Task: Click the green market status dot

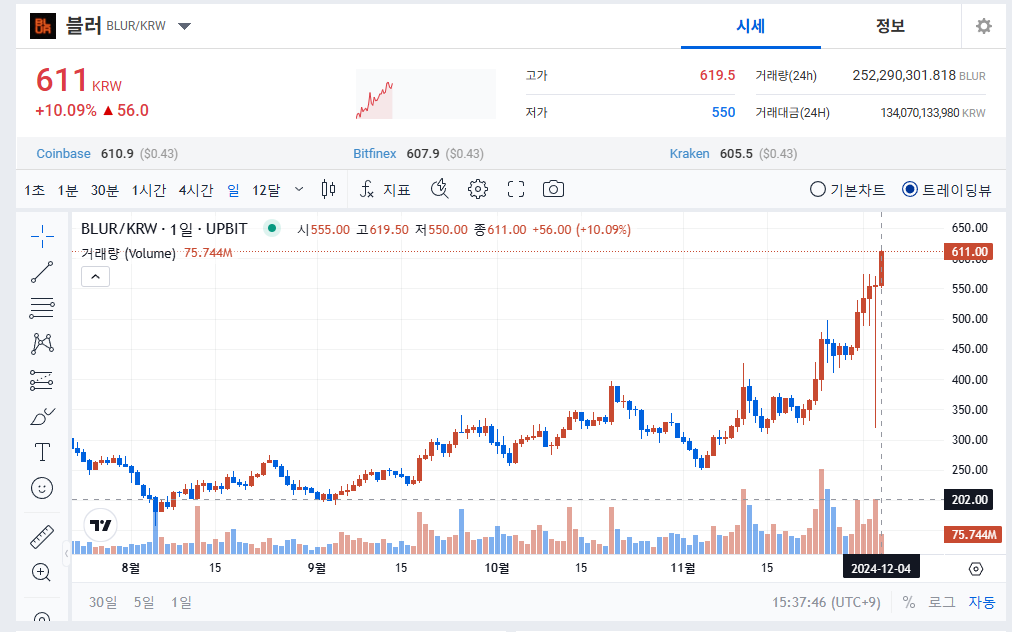Action: pyautogui.click(x=272, y=228)
